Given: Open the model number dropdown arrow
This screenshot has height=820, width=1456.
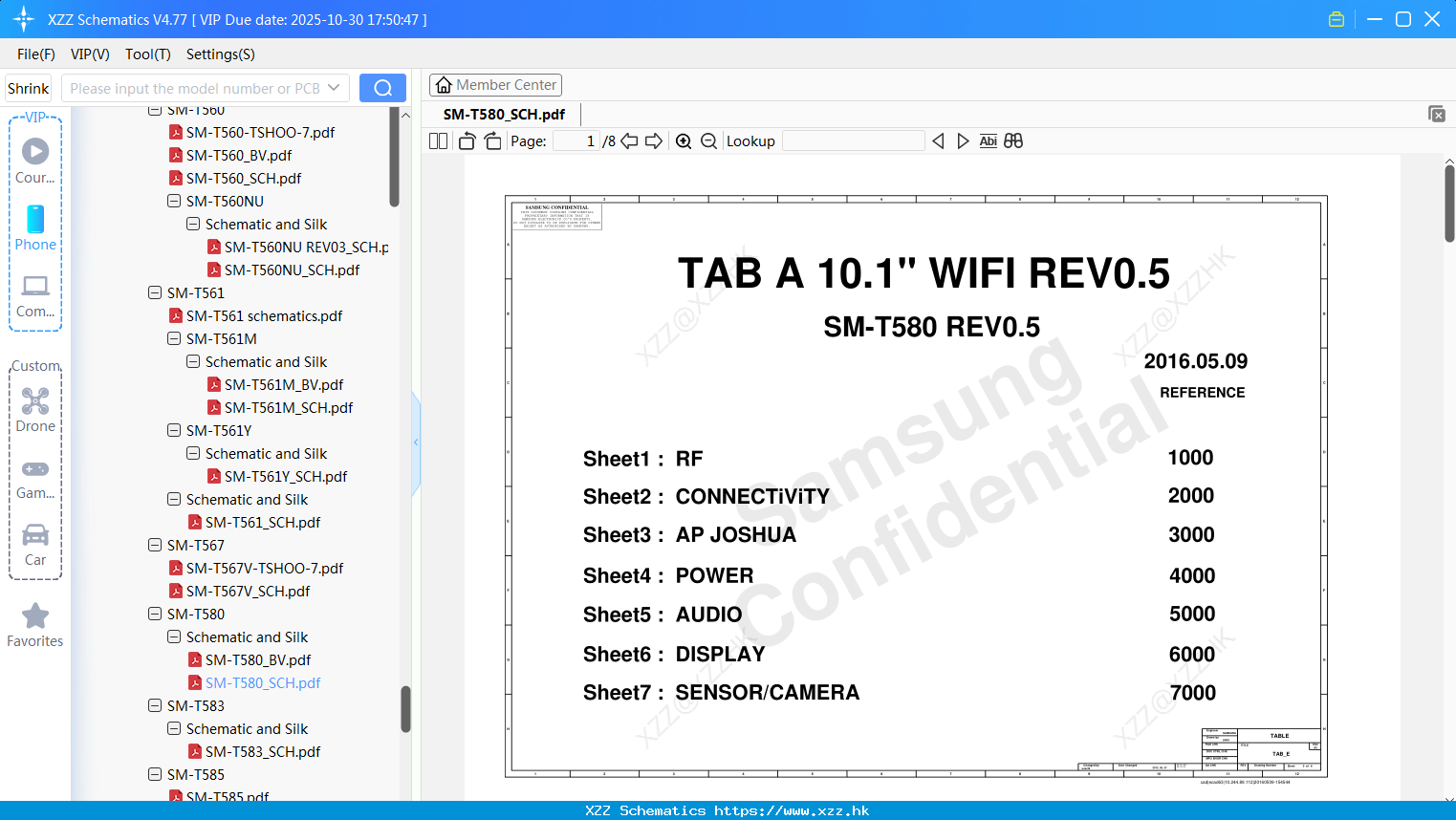Looking at the screenshot, I should point(334,88).
